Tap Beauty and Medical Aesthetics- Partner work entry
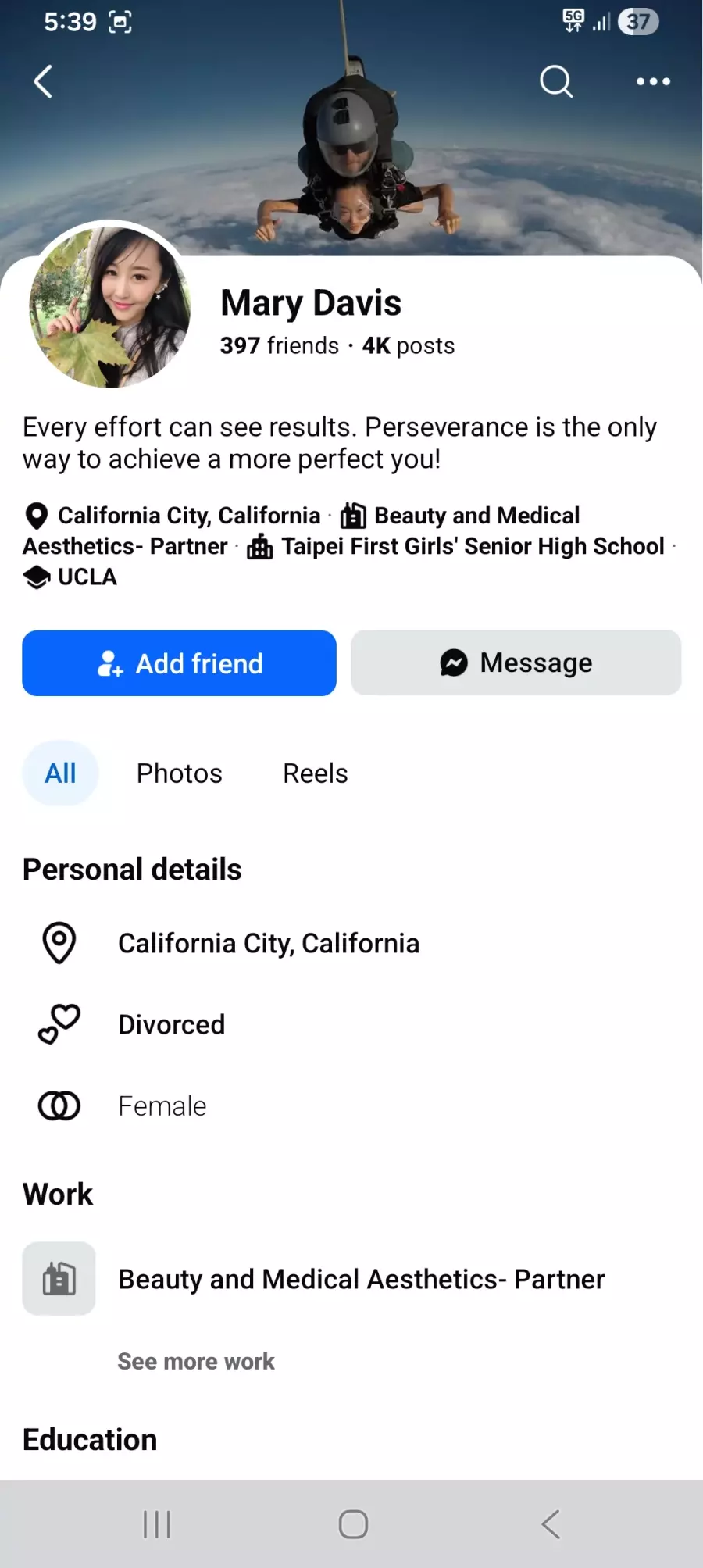 361,1279
